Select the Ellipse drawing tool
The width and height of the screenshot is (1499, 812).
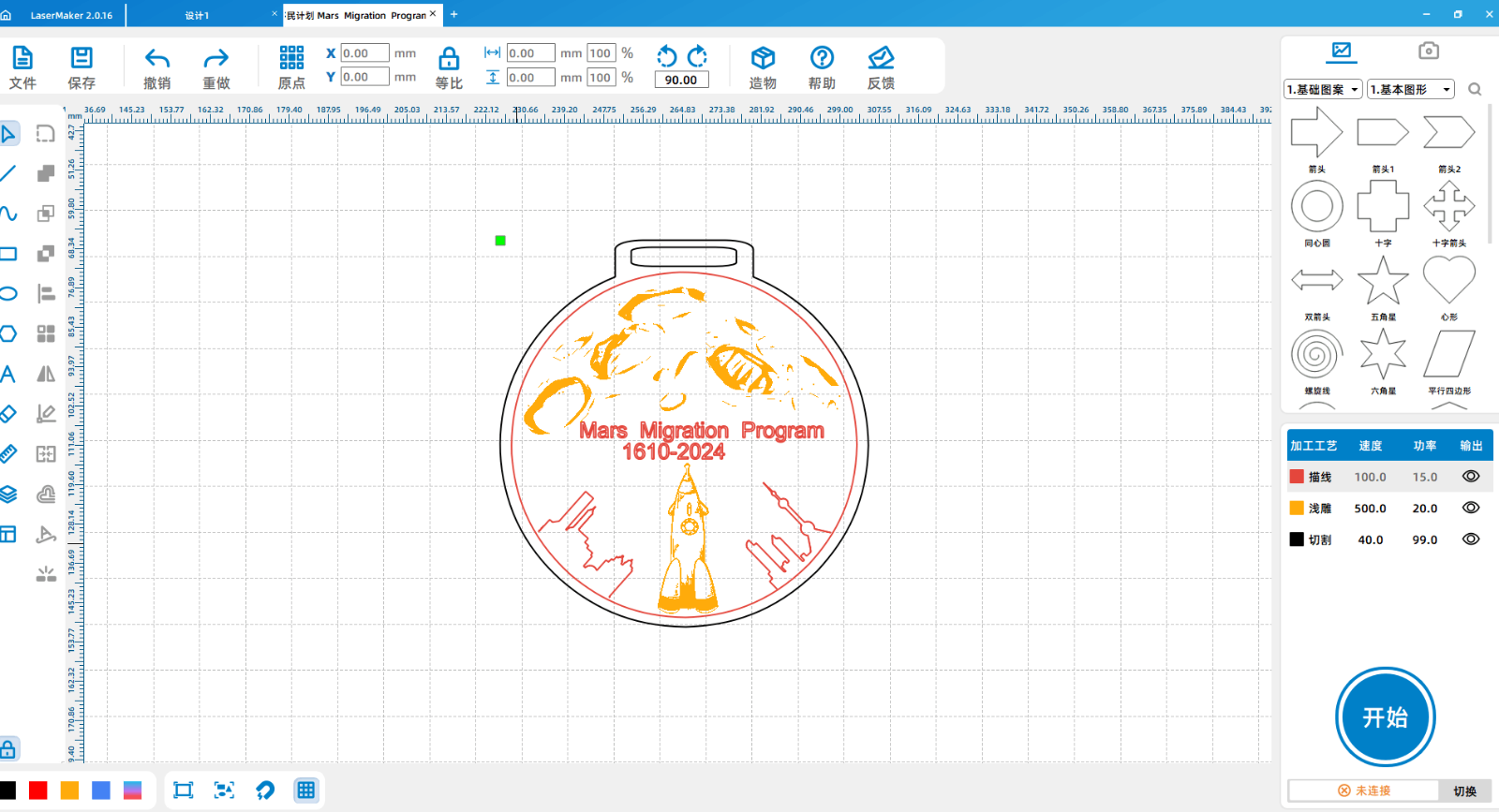click(x=8, y=294)
